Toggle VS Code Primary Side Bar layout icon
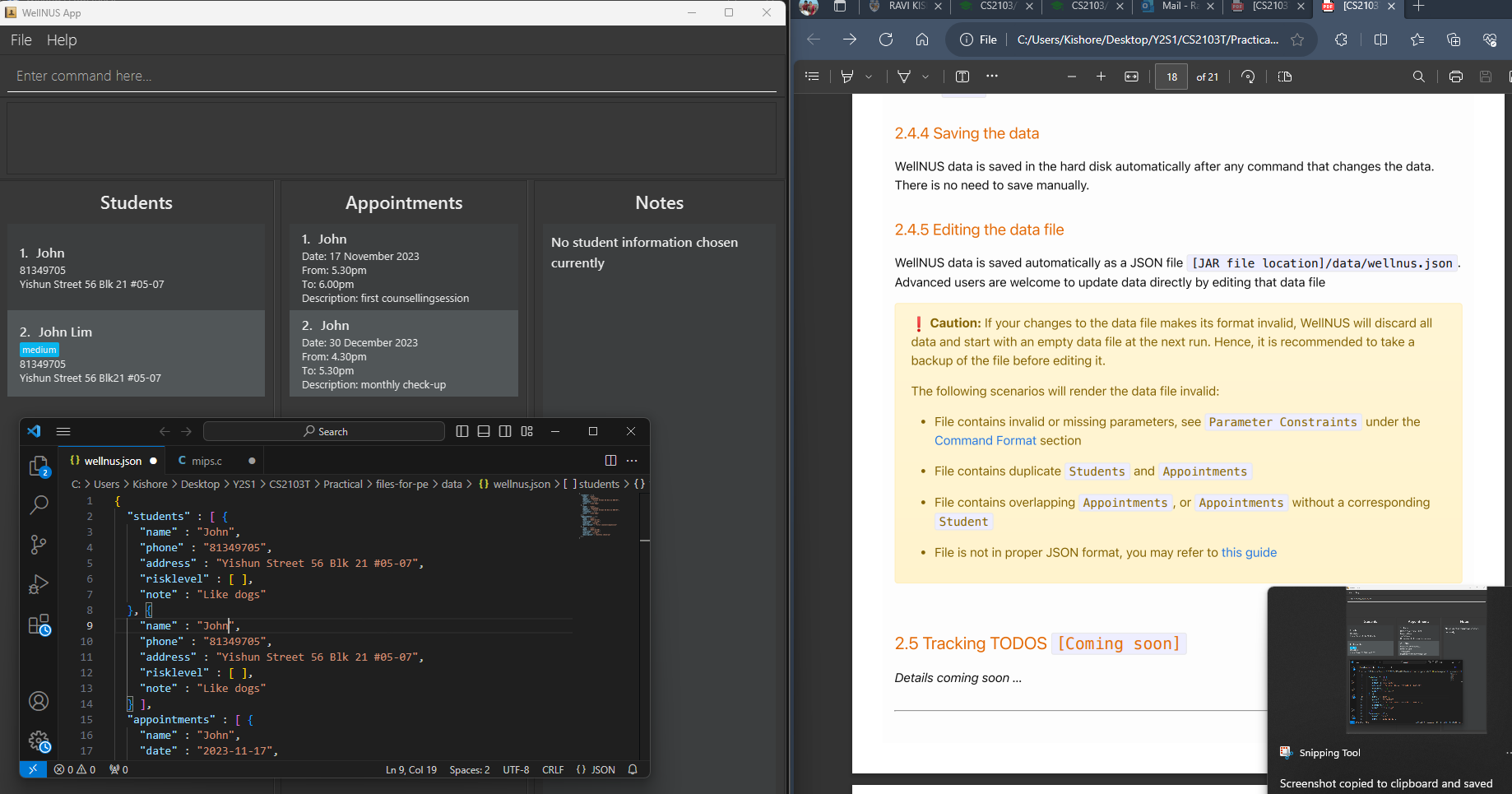Screen dimensions: 1512x794 (462, 431)
